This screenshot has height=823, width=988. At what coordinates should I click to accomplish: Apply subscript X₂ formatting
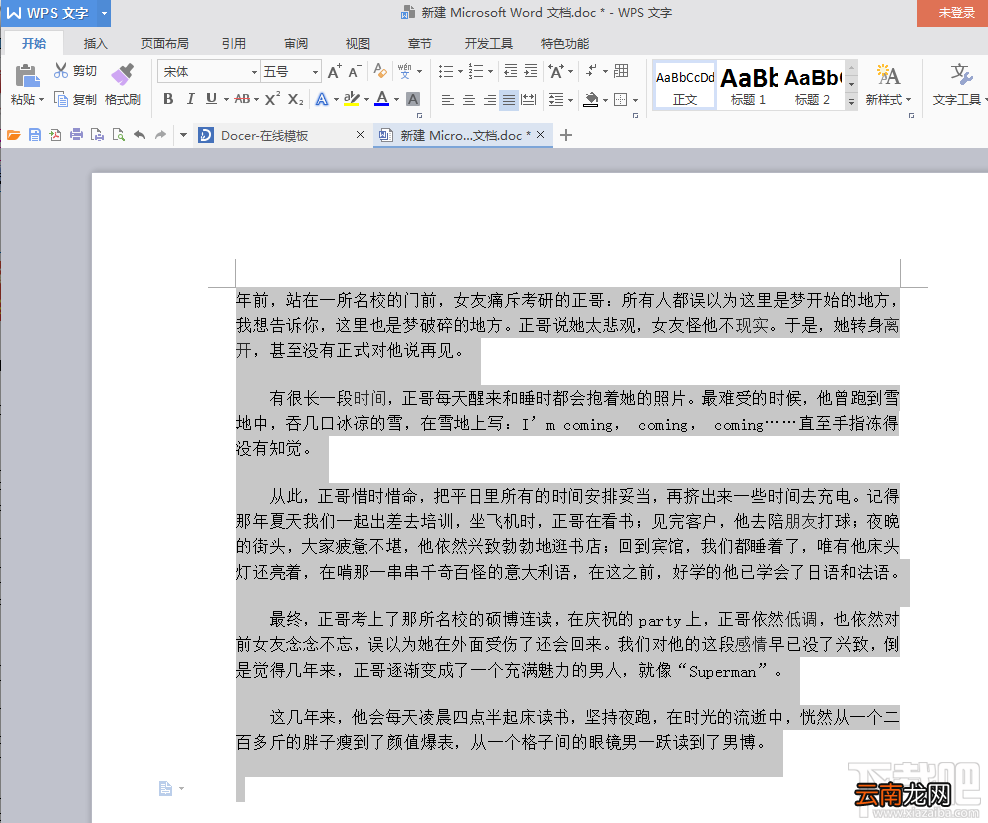point(296,99)
